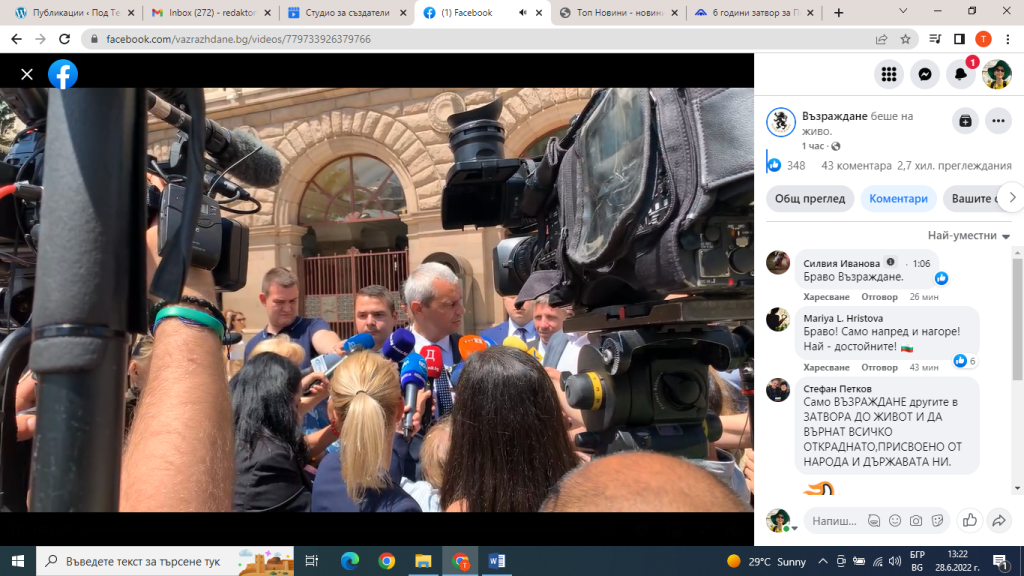1024x576 pixels.
Task: Bookmark this page with the star icon
Action: click(906, 39)
